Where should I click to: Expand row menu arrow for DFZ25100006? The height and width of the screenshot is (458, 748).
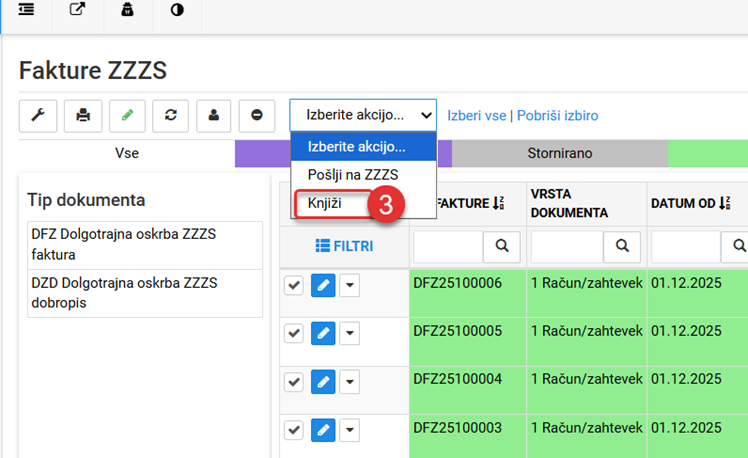click(x=350, y=285)
